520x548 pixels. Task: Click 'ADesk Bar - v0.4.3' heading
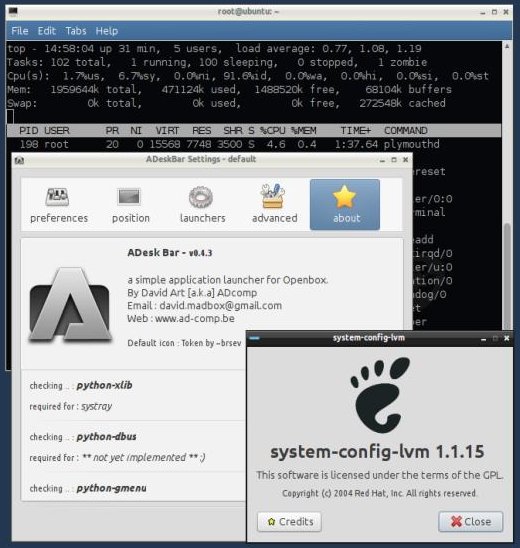[169, 253]
